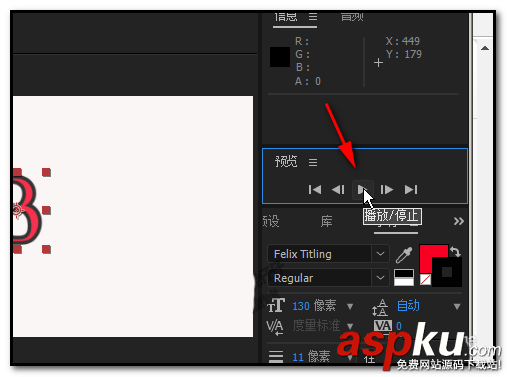Open the kerning 度量标准 dropdown arrow
This screenshot has height=377, width=507.
(350, 326)
